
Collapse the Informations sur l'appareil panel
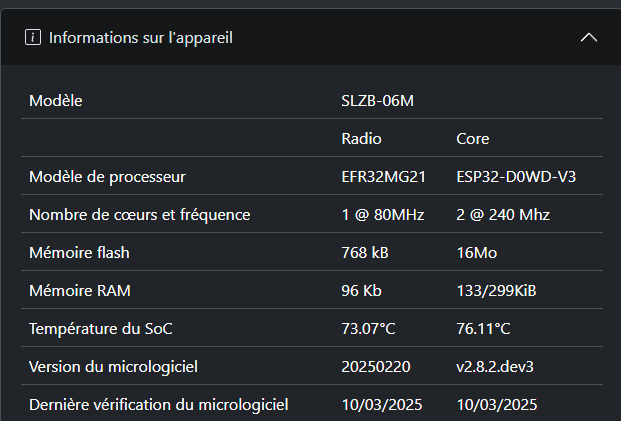coord(589,38)
